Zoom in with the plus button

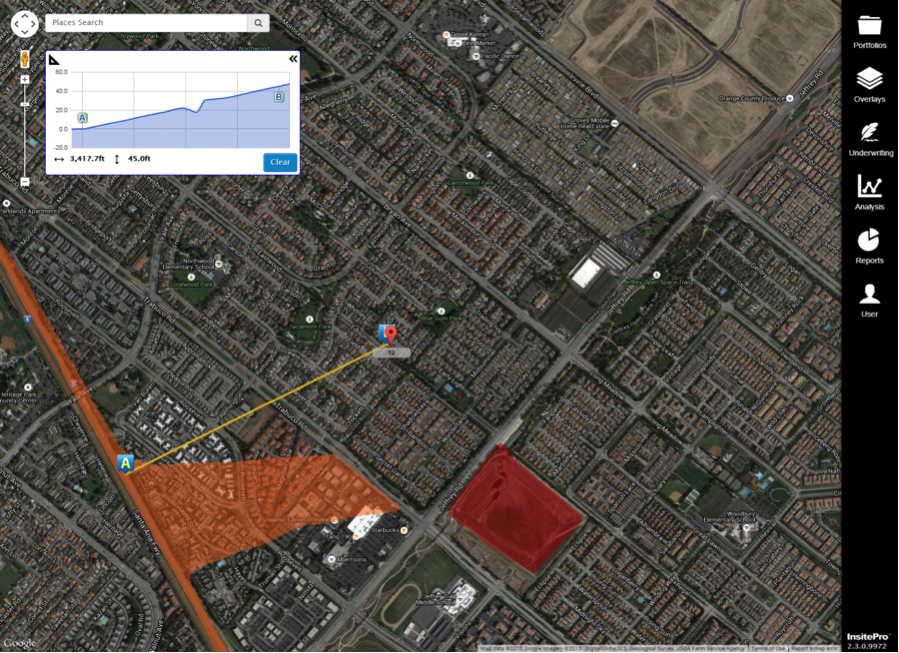25,79
